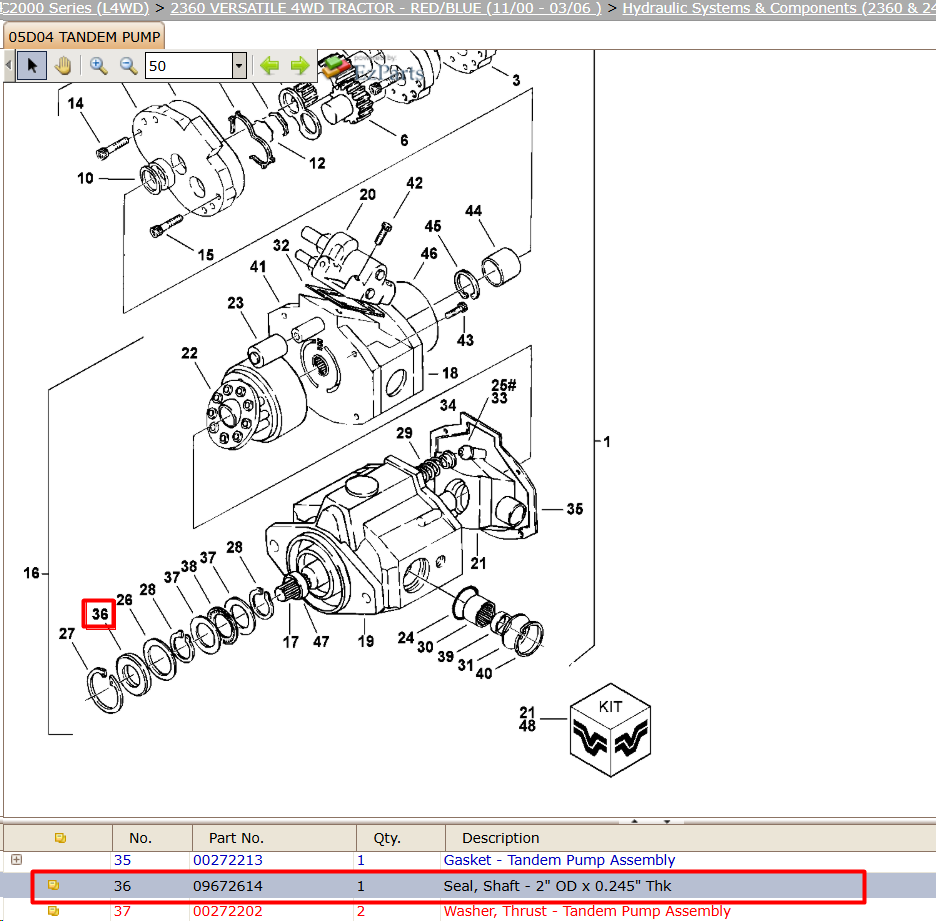Click callout 1 on the diagram

(607, 442)
